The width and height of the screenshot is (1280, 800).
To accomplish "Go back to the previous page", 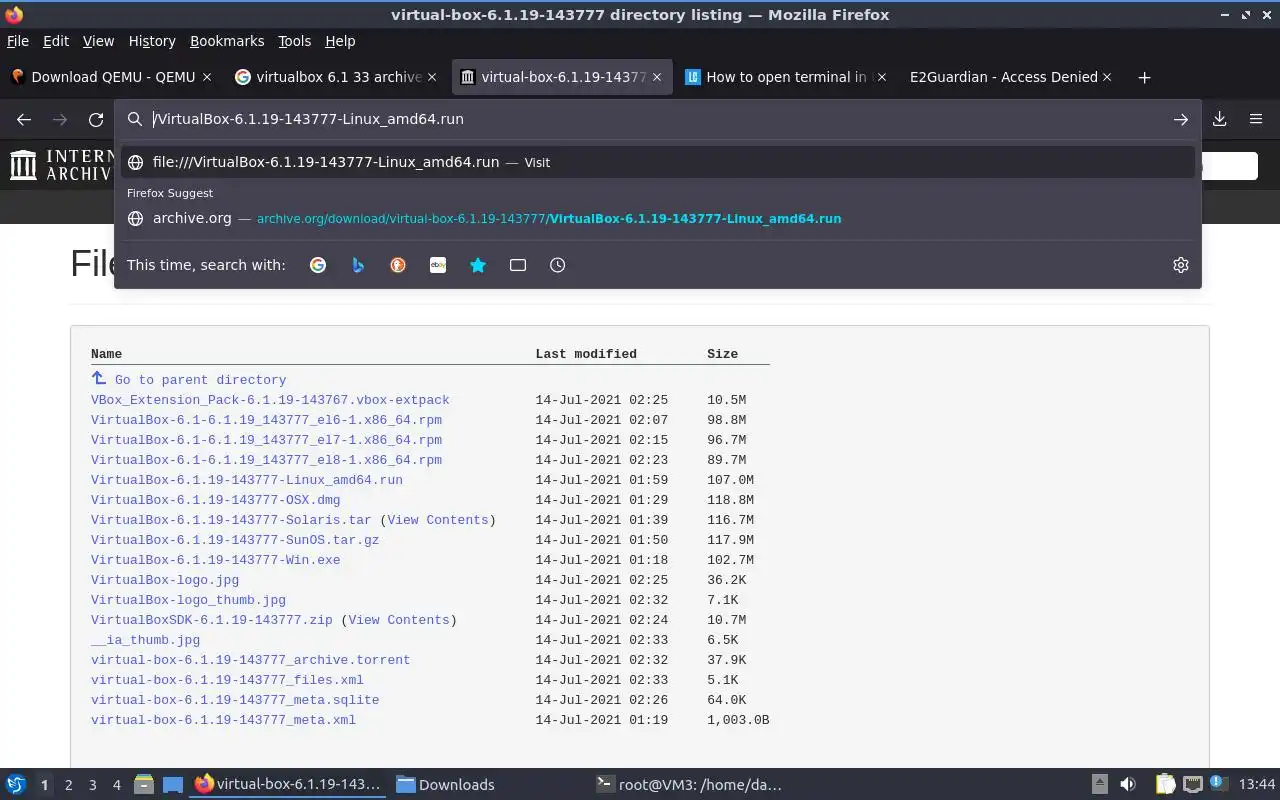I will [24, 119].
